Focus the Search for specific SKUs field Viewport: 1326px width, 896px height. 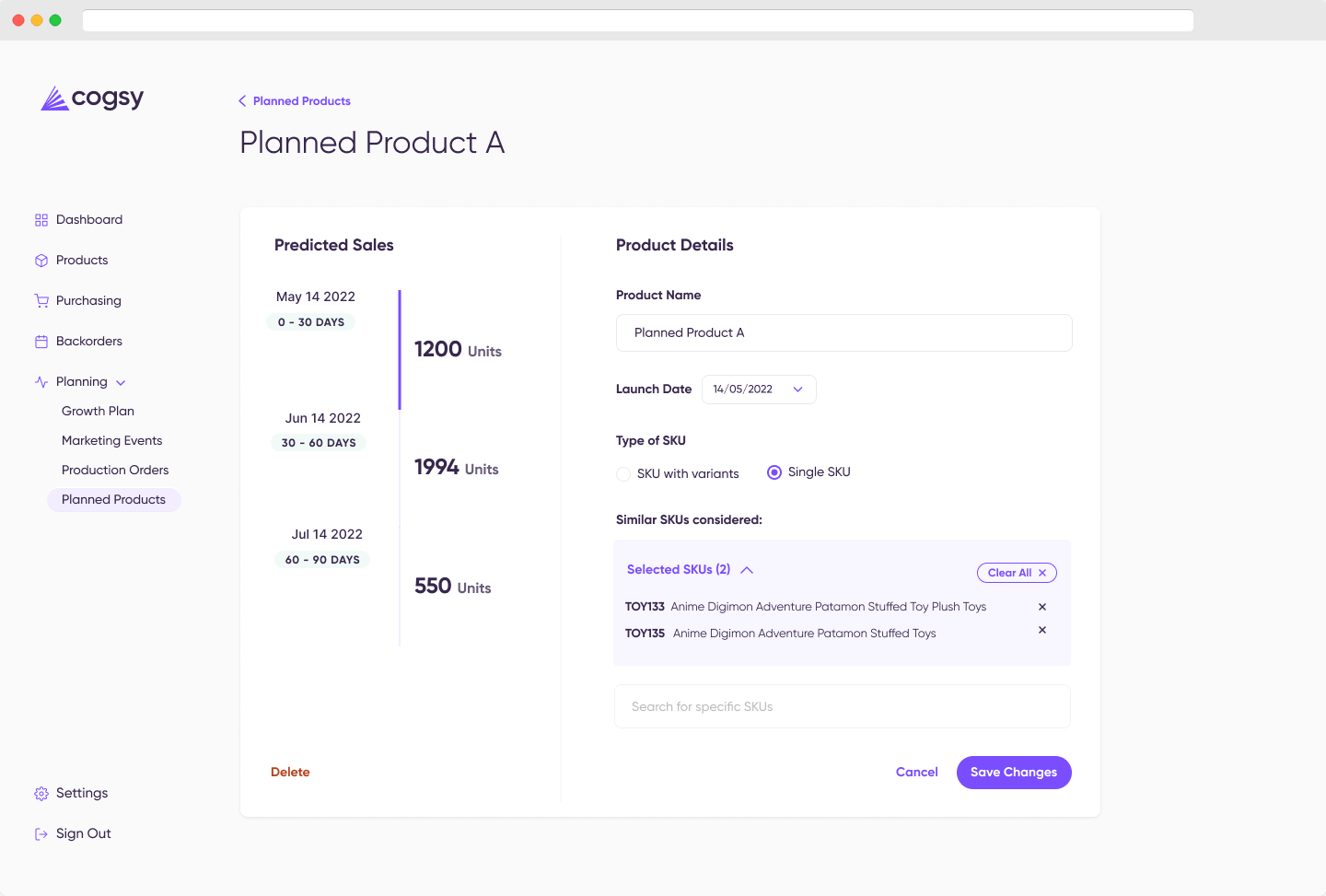pos(843,706)
